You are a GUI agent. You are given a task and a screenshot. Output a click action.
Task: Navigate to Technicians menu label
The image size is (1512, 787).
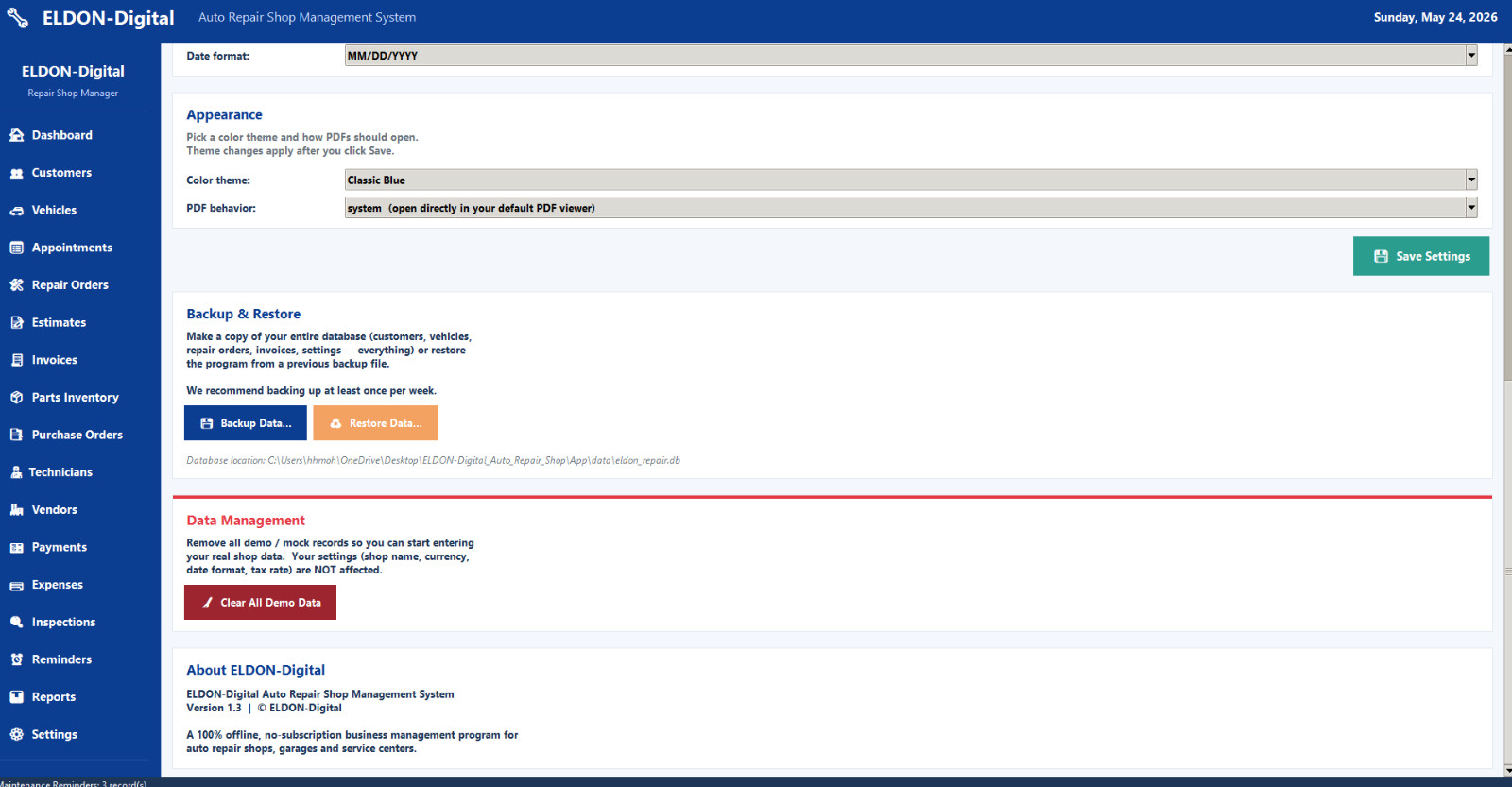(60, 472)
